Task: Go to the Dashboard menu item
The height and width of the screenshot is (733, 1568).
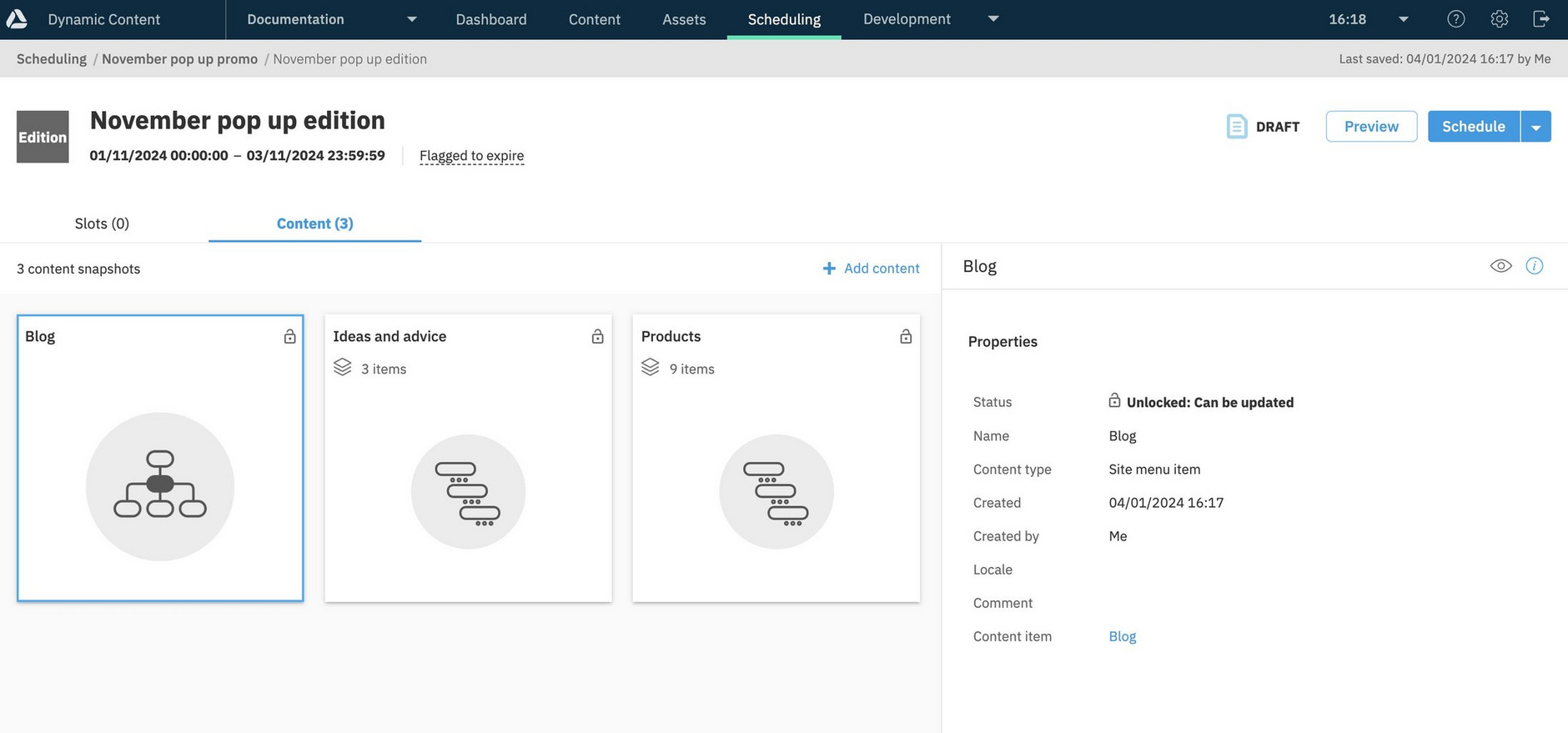Action: point(490,19)
